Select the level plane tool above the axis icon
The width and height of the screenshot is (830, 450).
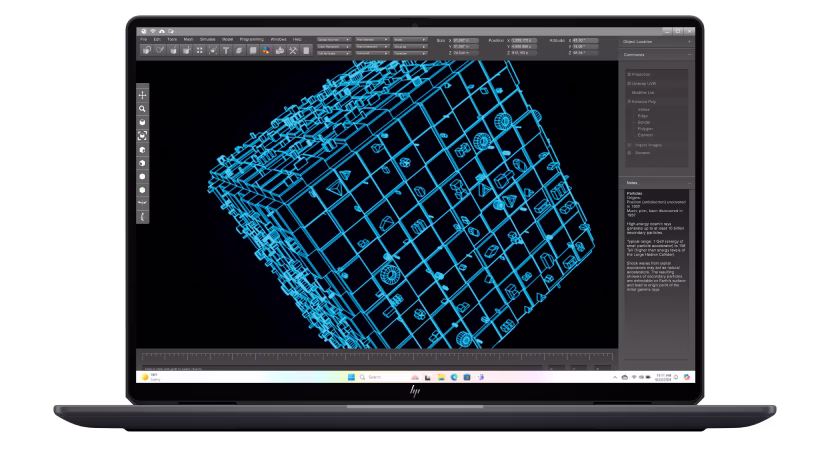click(x=142, y=203)
